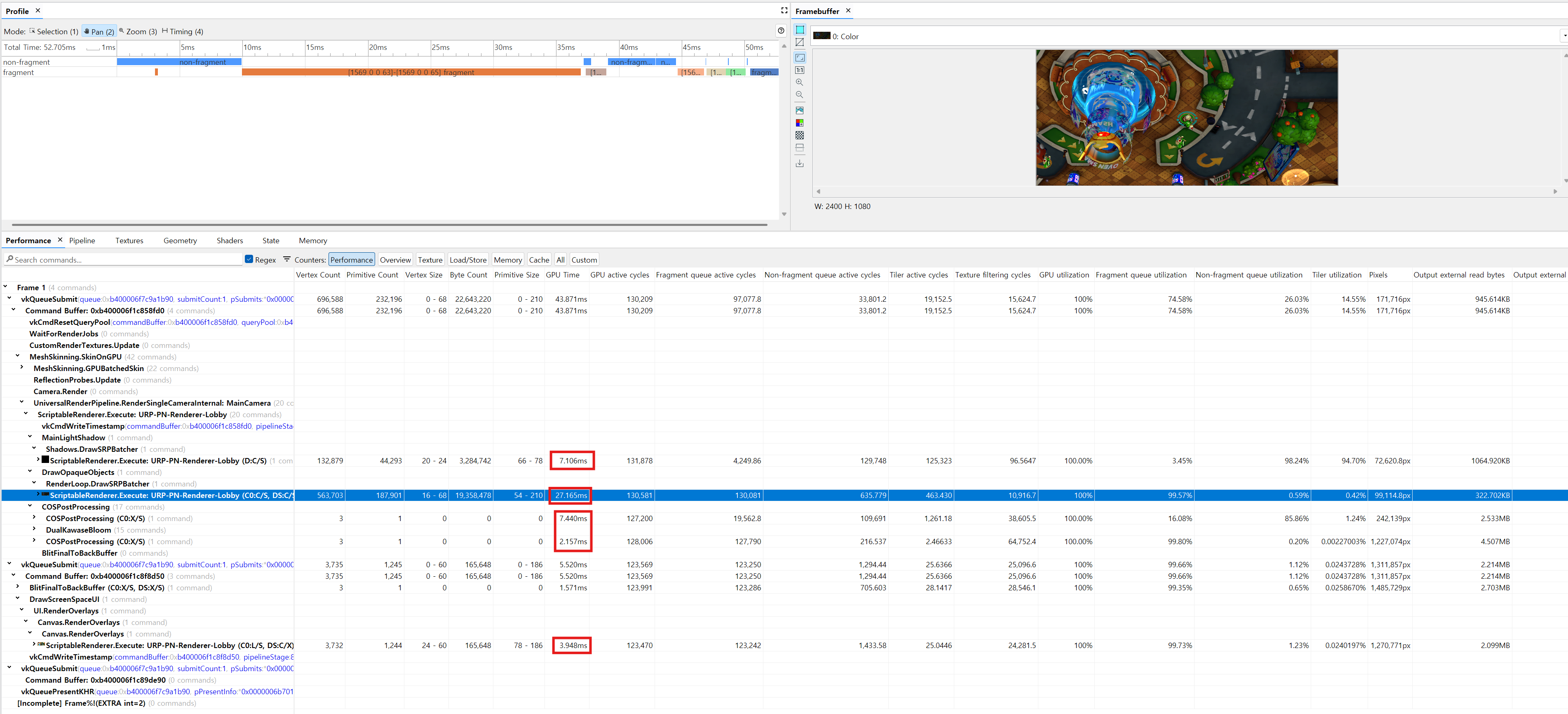Image resolution: width=1568 pixels, height=714 pixels.
Task: Toggle checkerboard background icon
Action: 800,135
